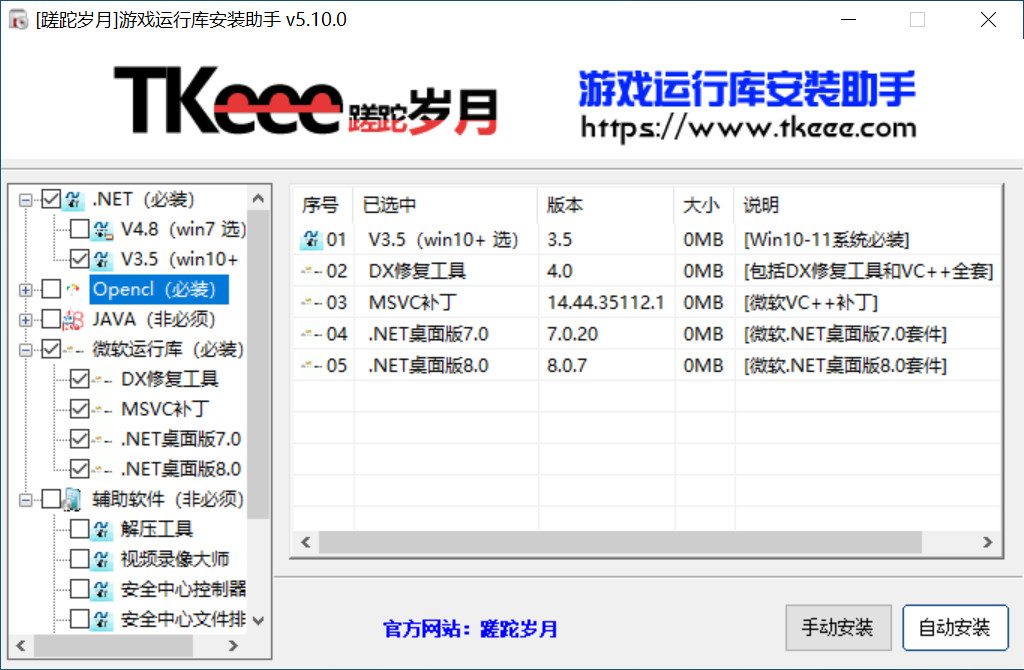Expand the JAVA tree node
Image resolution: width=1024 pixels, height=670 pixels.
[25, 320]
